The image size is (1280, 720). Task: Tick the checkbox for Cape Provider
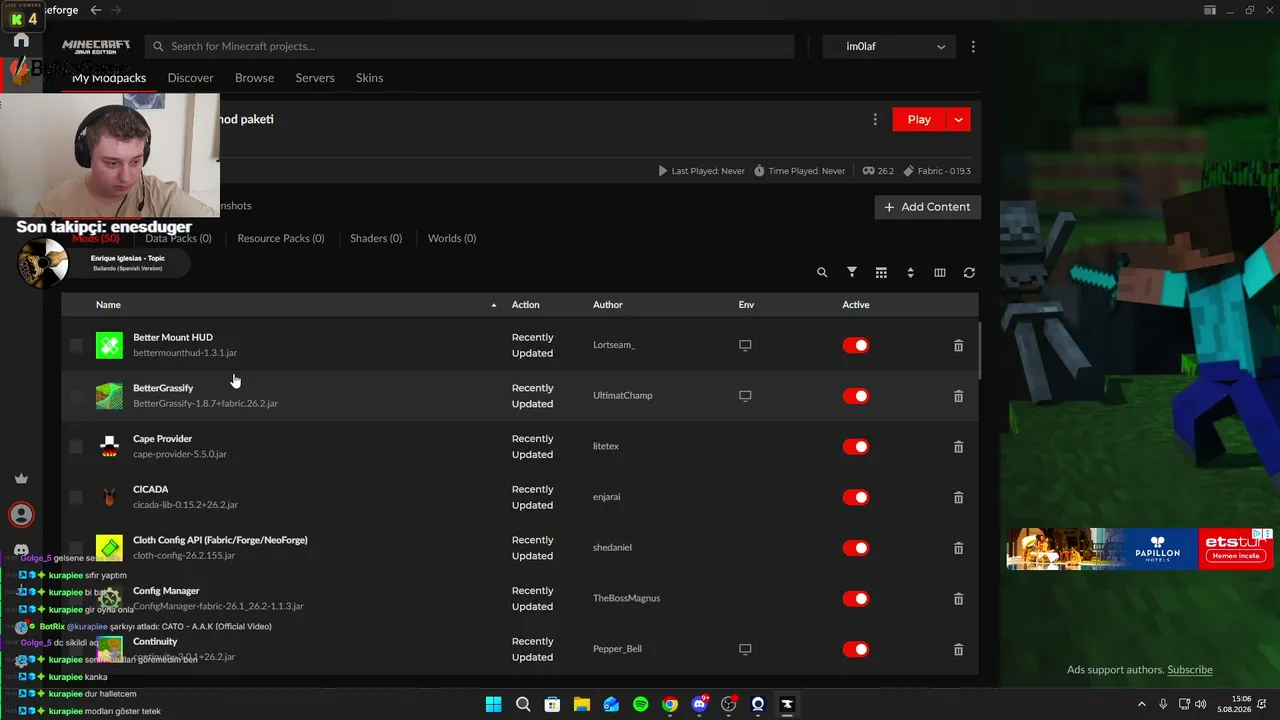[x=76, y=447]
